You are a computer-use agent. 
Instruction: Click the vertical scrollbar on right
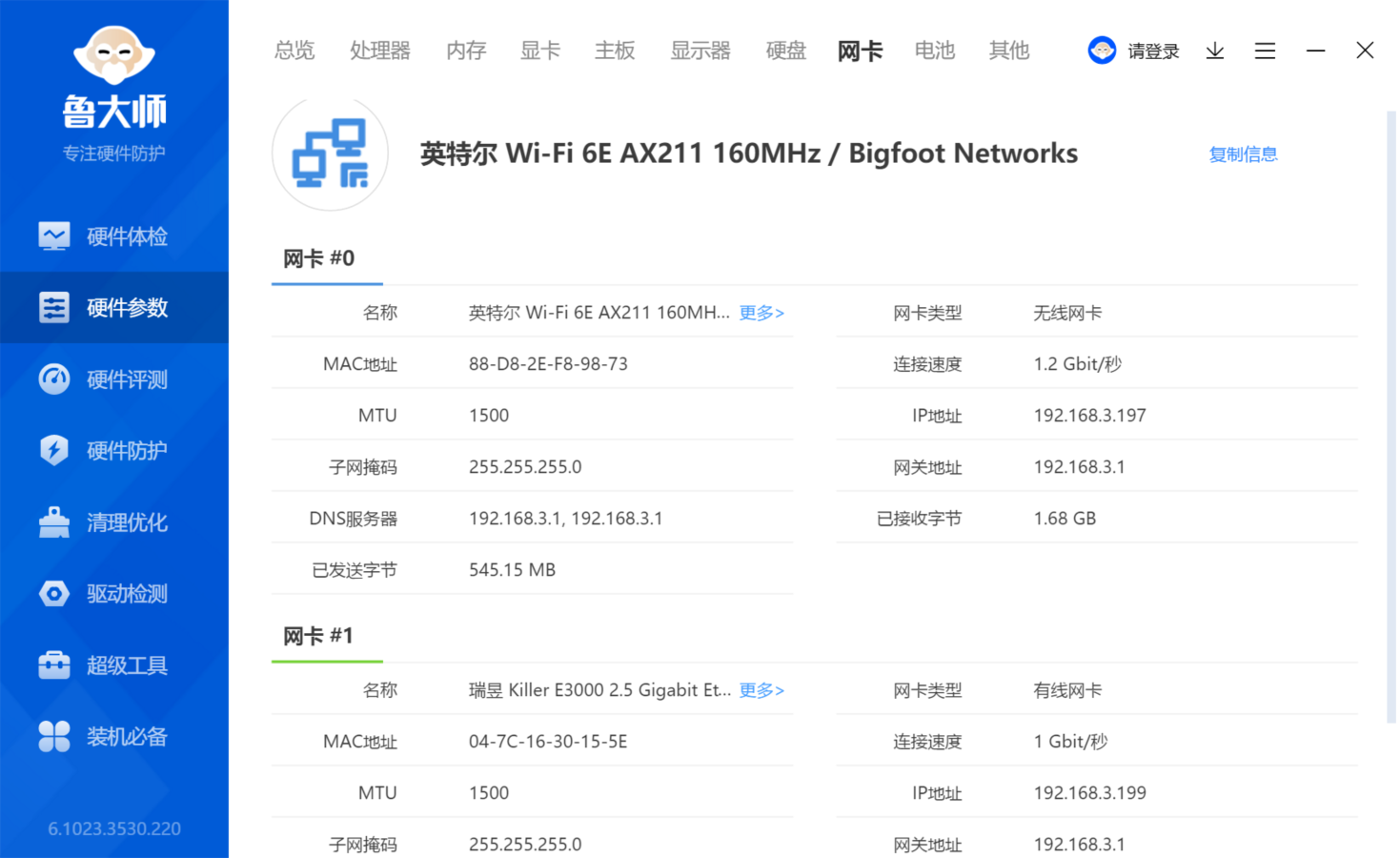tap(1391, 417)
